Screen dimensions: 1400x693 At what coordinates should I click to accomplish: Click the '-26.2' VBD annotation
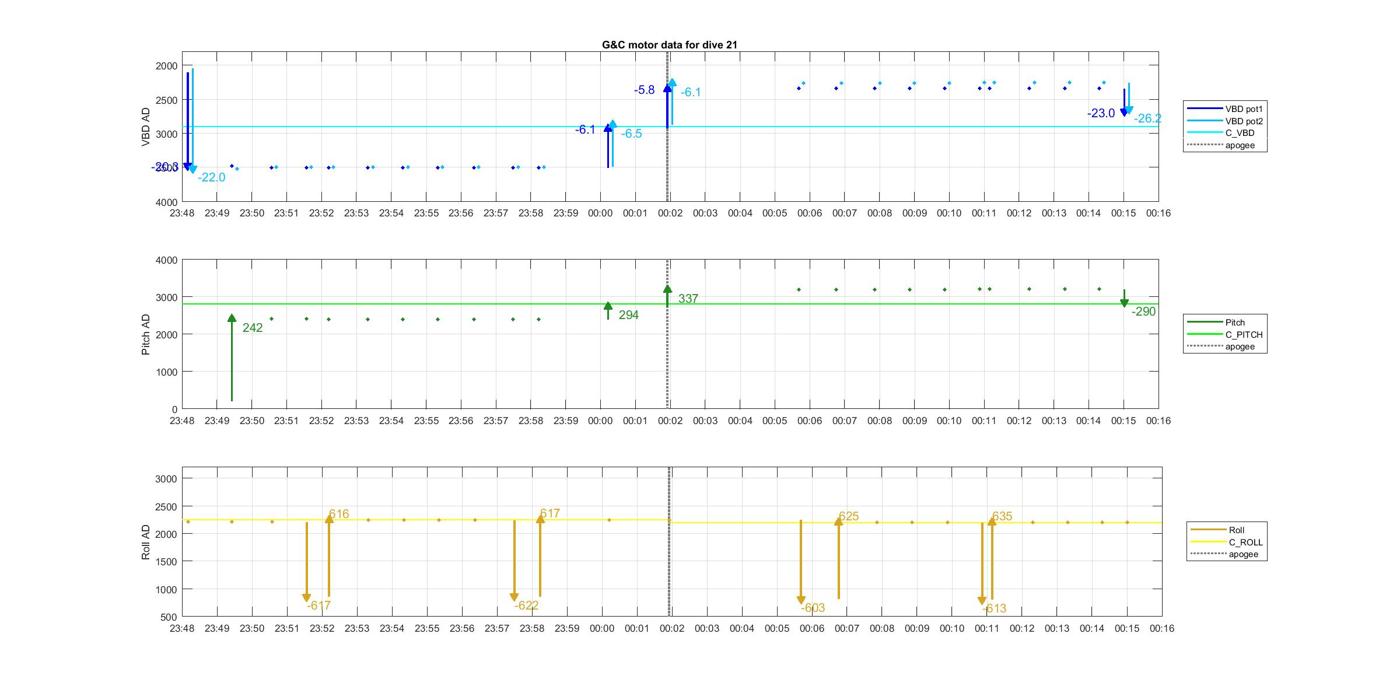(x=1147, y=119)
